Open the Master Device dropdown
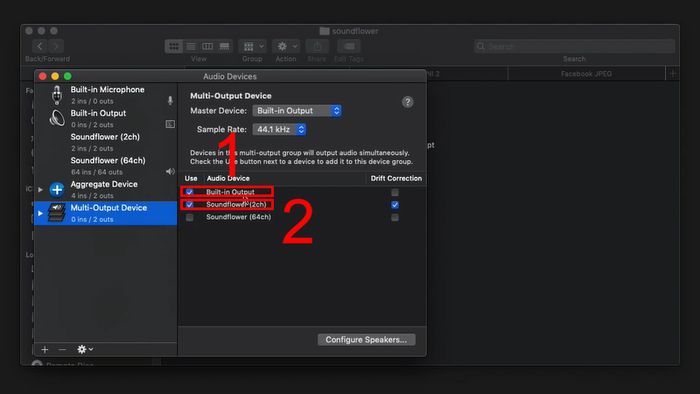The width and height of the screenshot is (700, 394). click(297, 111)
